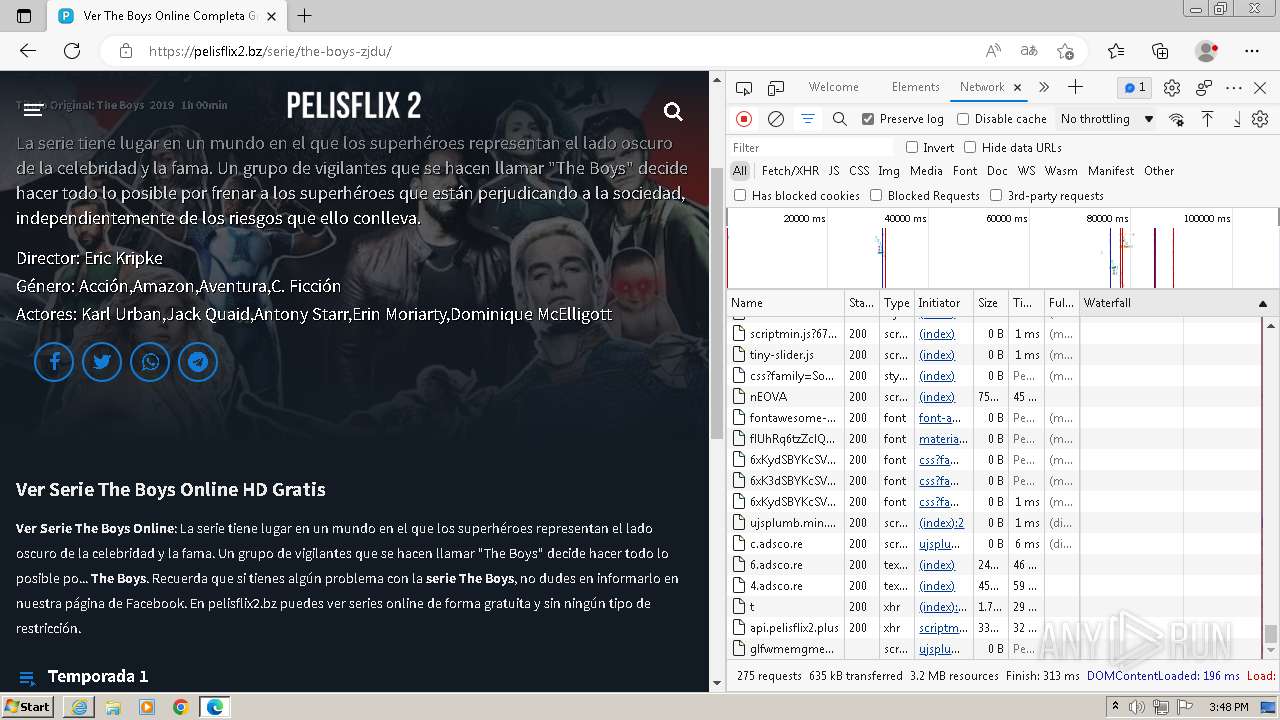Open network conditions wifi icon

1176,119
